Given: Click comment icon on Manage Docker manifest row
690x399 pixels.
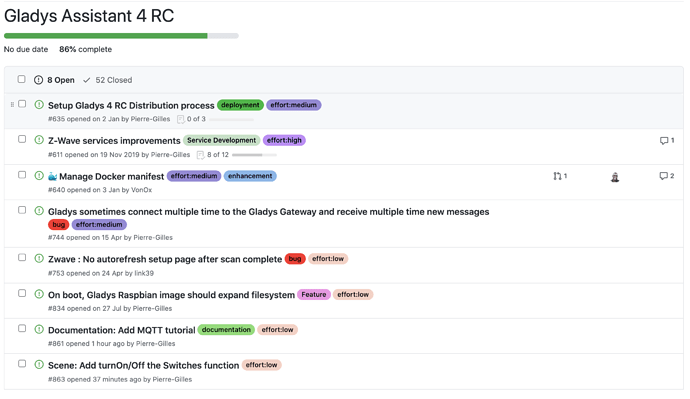Looking at the screenshot, I should point(664,176).
